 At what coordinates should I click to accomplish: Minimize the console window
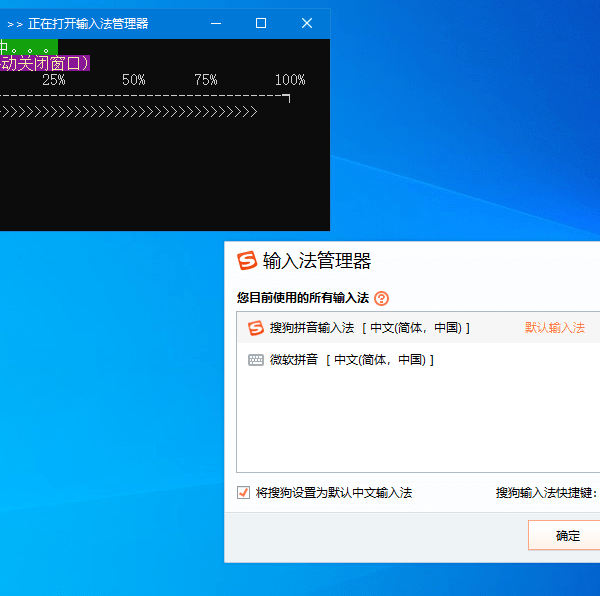pyautogui.click(x=214, y=23)
